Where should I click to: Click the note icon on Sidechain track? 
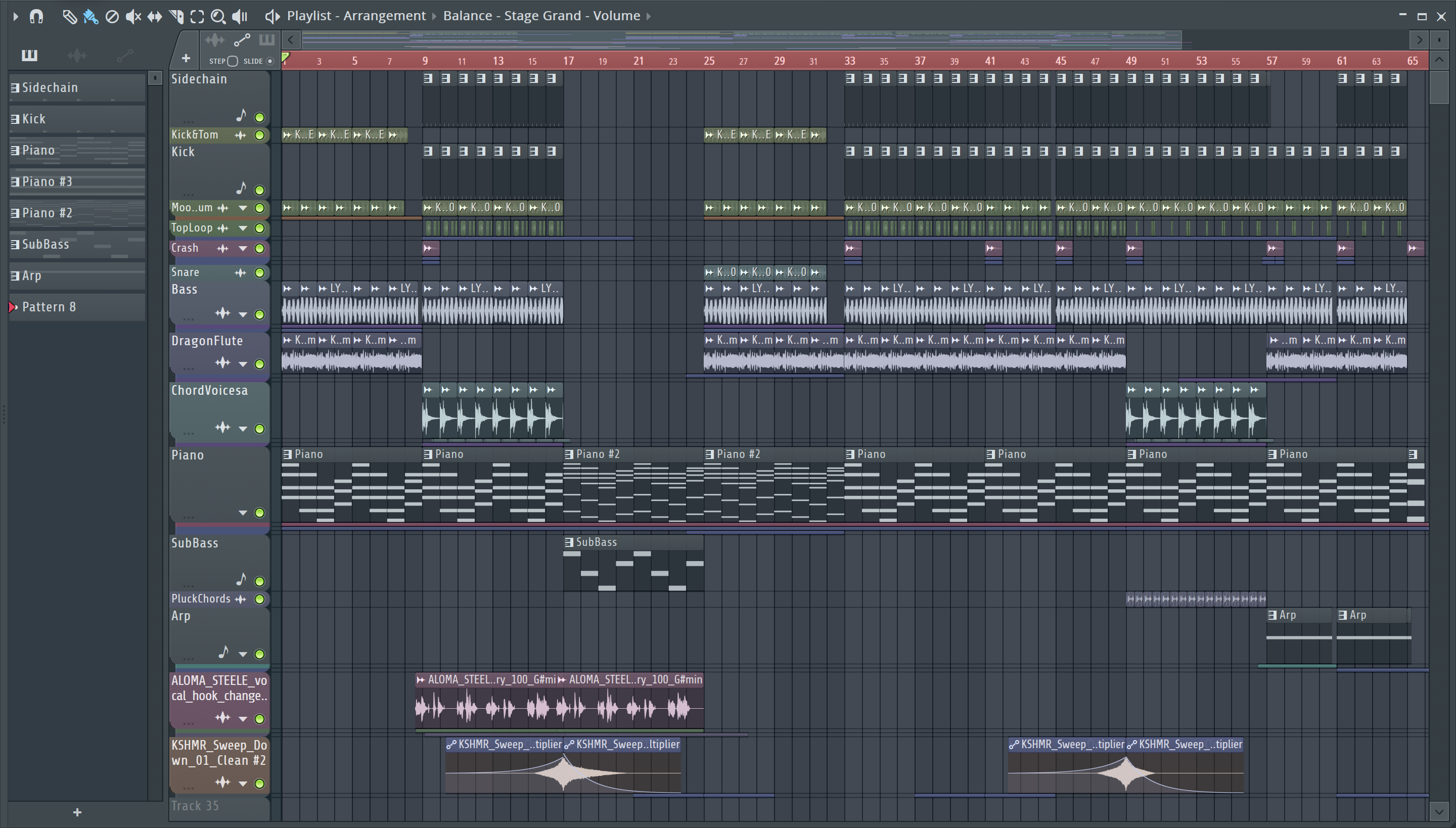241,115
